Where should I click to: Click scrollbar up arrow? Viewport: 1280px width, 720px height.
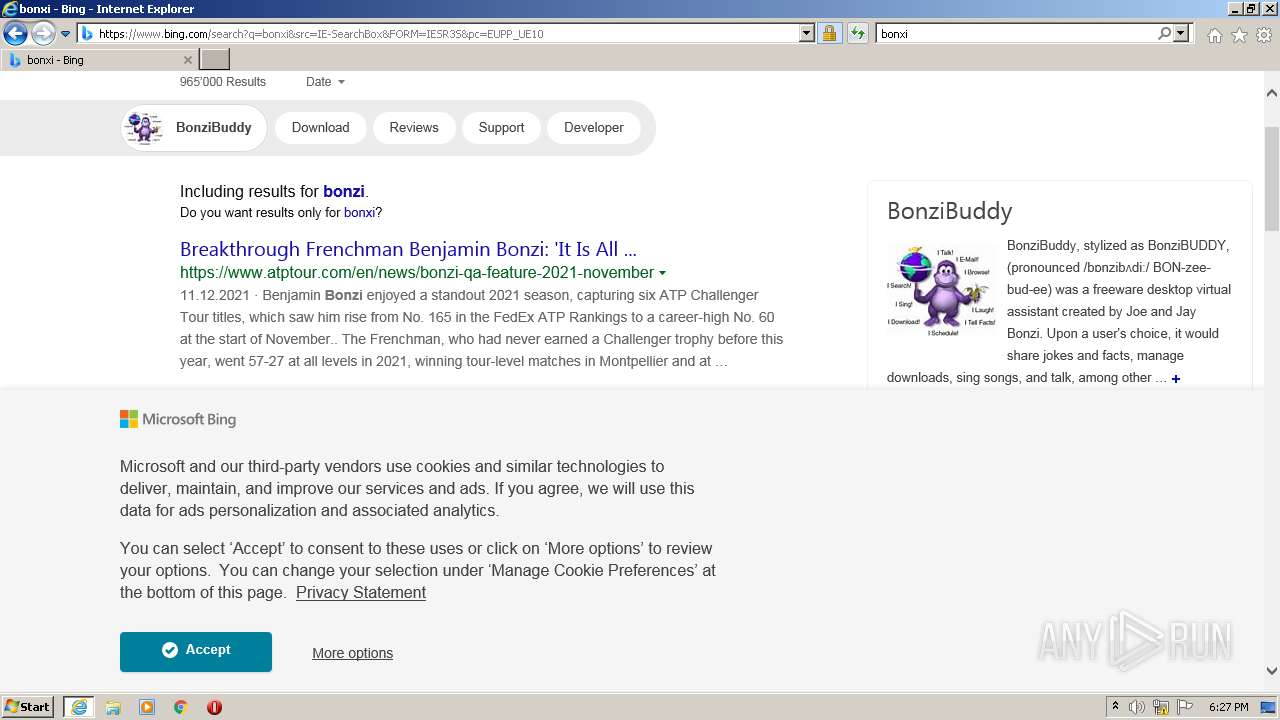pyautogui.click(x=1272, y=93)
